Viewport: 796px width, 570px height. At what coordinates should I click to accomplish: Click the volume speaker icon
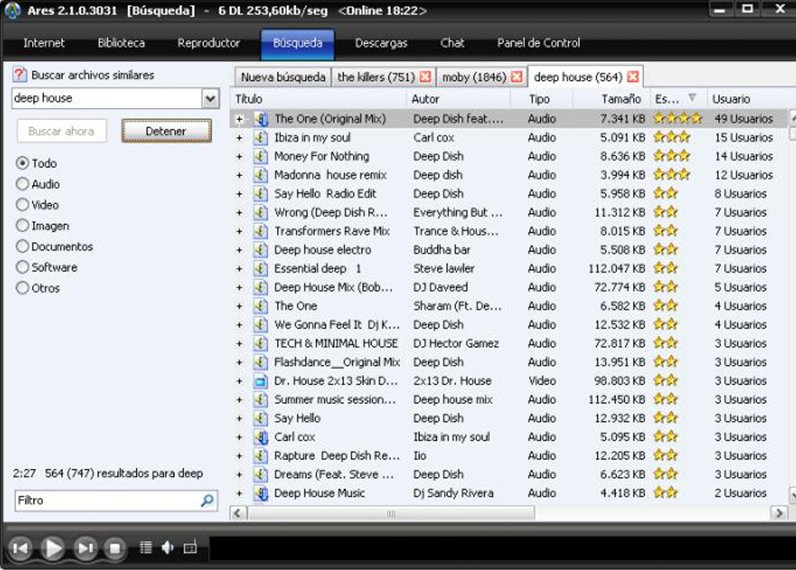168,547
